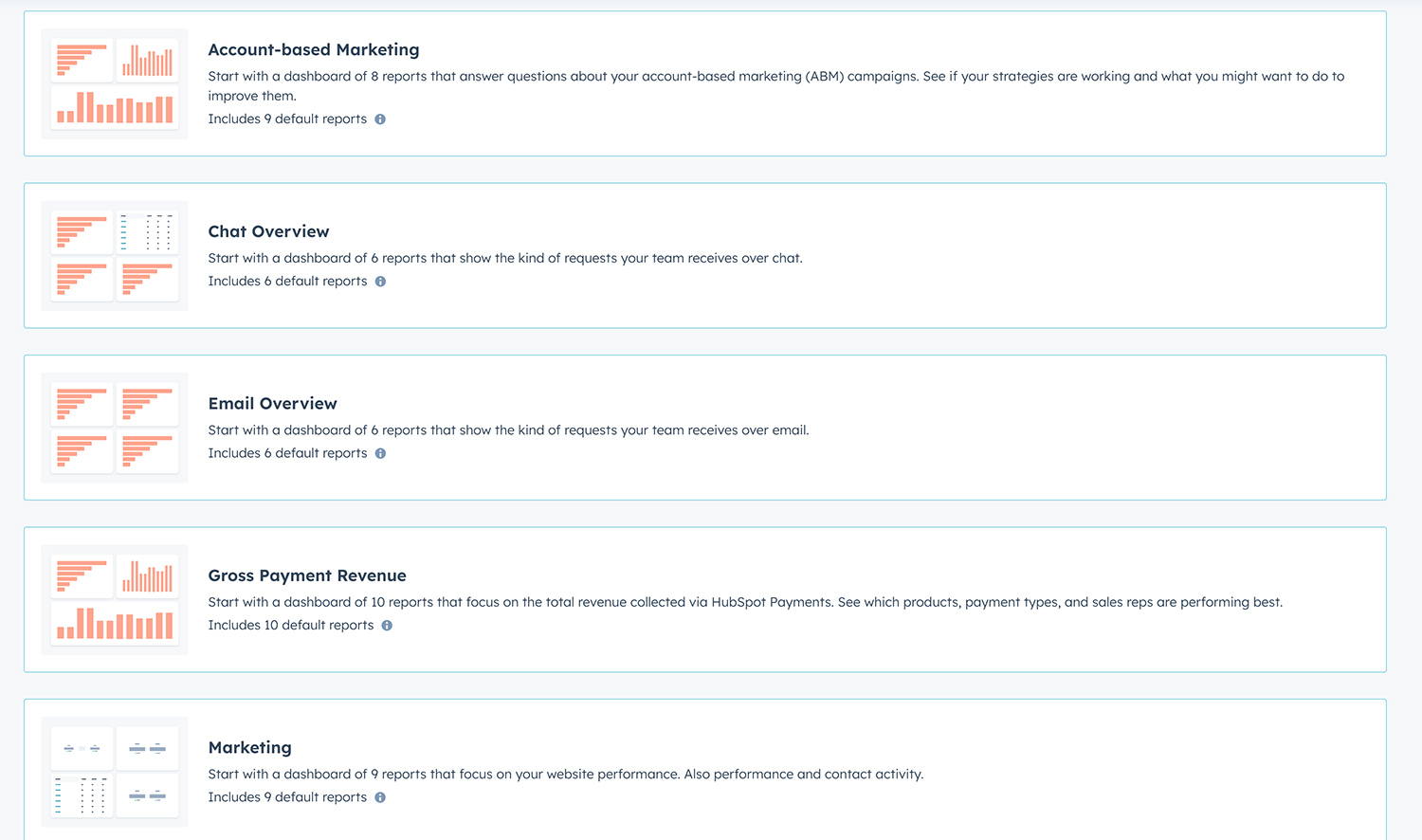Click the Email Overview description about email requests

coord(508,430)
